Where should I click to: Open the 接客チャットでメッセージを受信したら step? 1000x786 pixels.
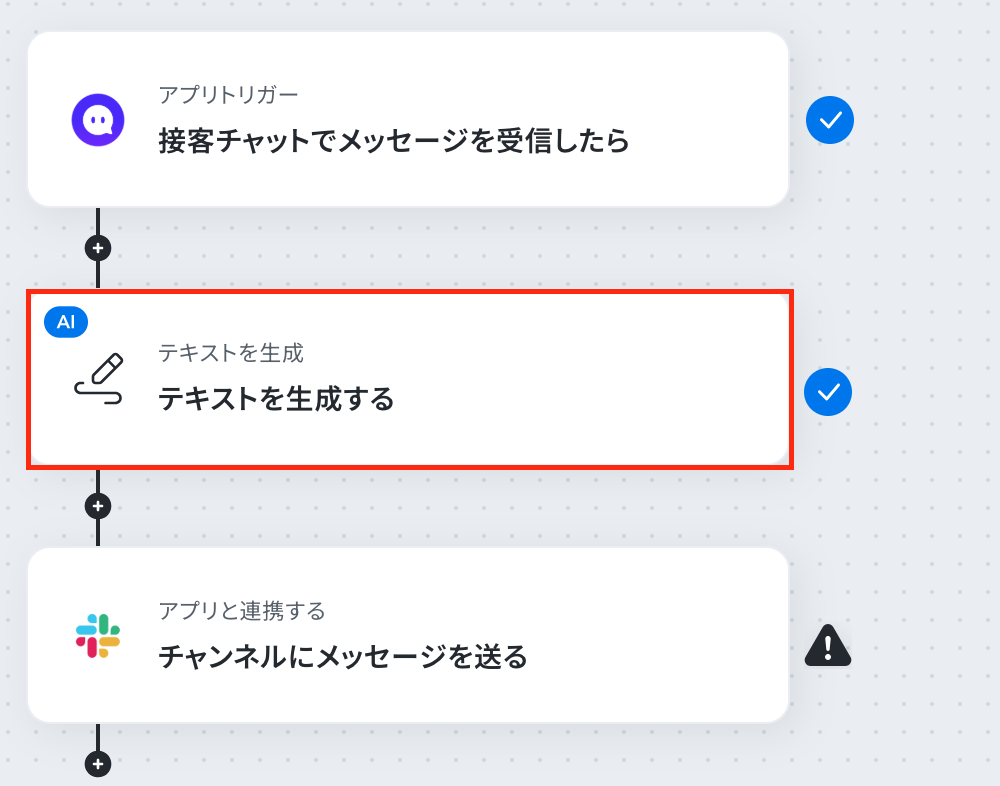tap(393, 140)
